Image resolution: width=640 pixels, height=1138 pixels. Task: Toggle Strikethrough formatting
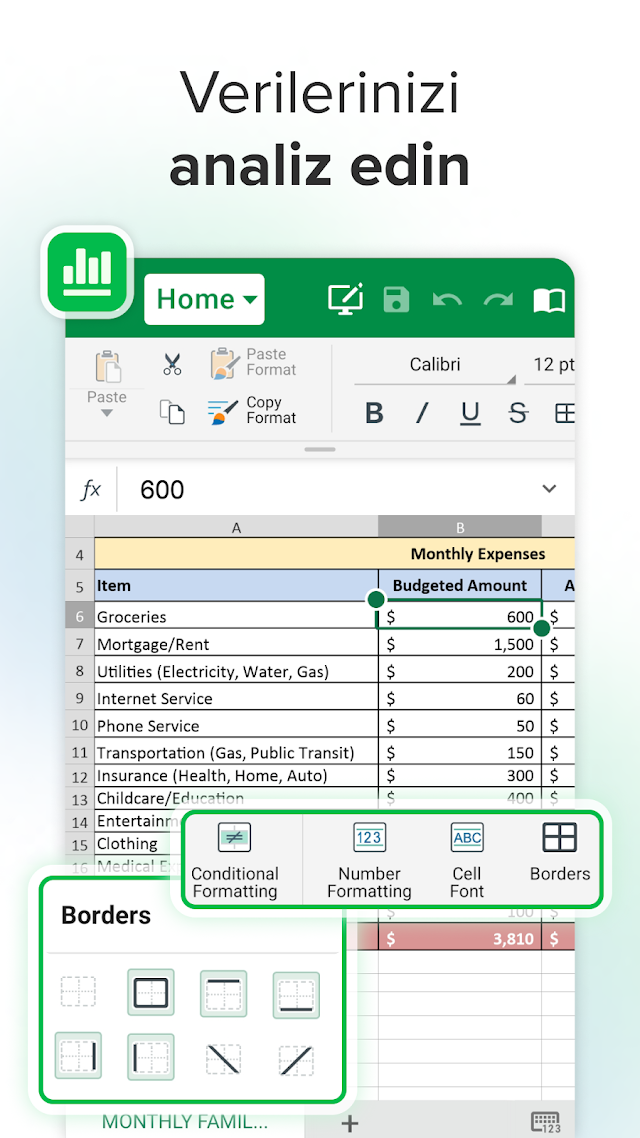coord(517,413)
